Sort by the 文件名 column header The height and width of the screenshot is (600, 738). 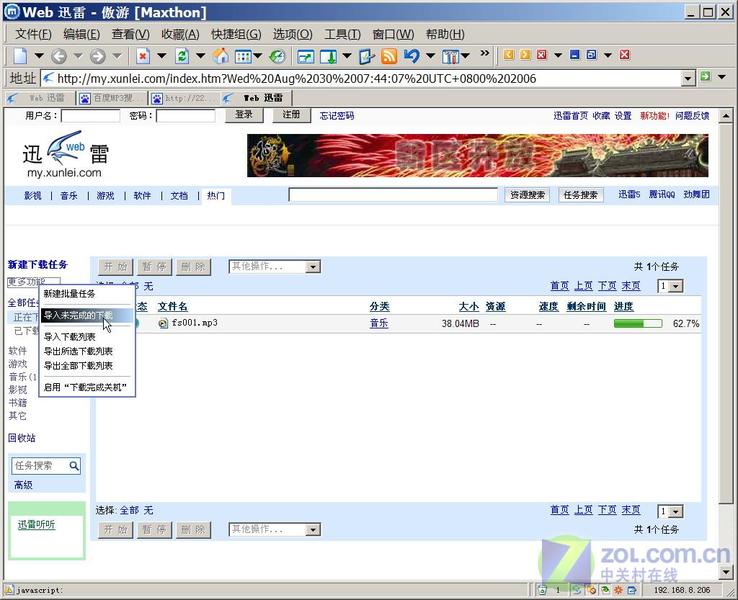[x=172, y=307]
